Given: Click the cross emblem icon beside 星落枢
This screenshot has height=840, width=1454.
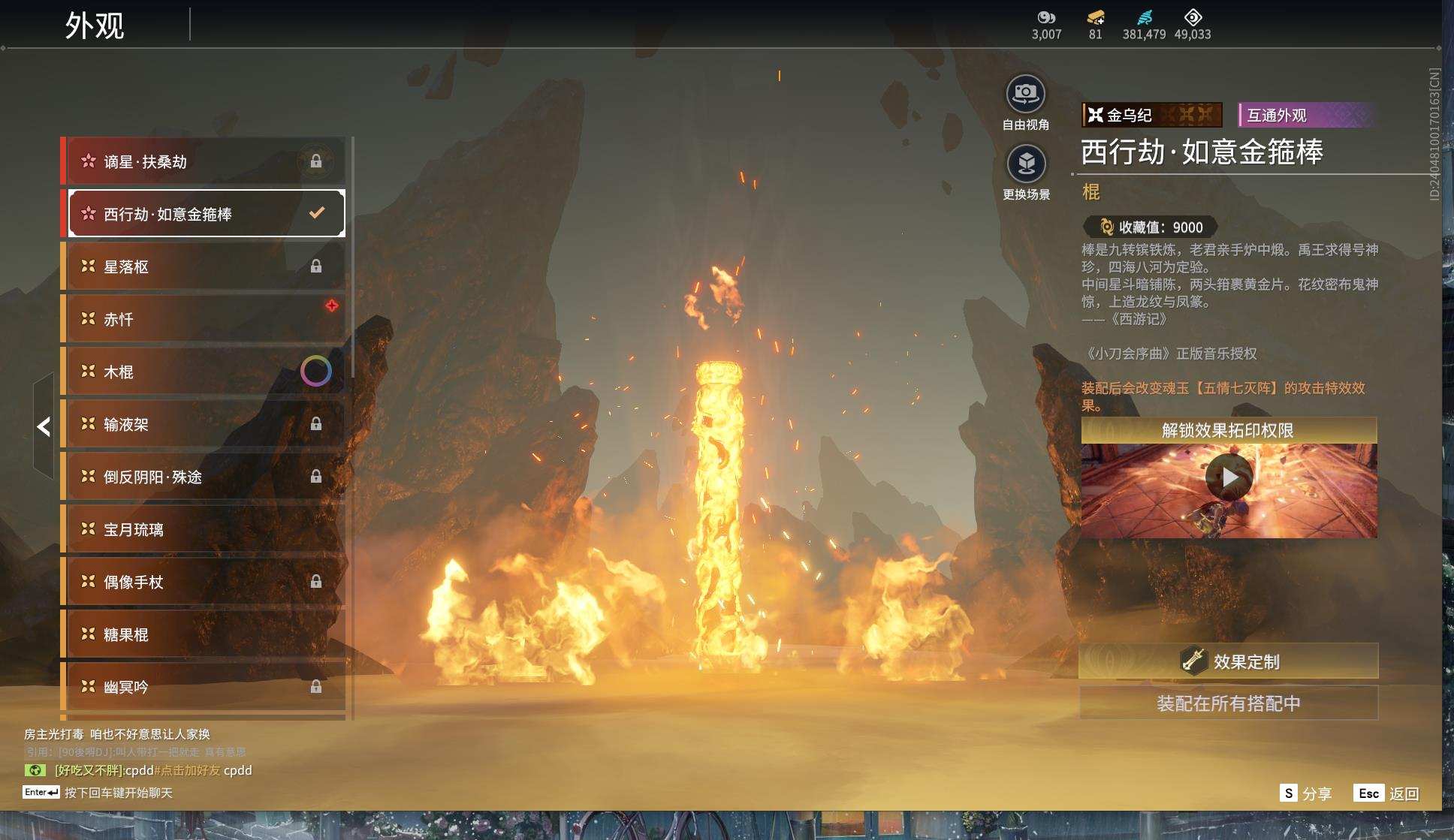Looking at the screenshot, I should (89, 266).
